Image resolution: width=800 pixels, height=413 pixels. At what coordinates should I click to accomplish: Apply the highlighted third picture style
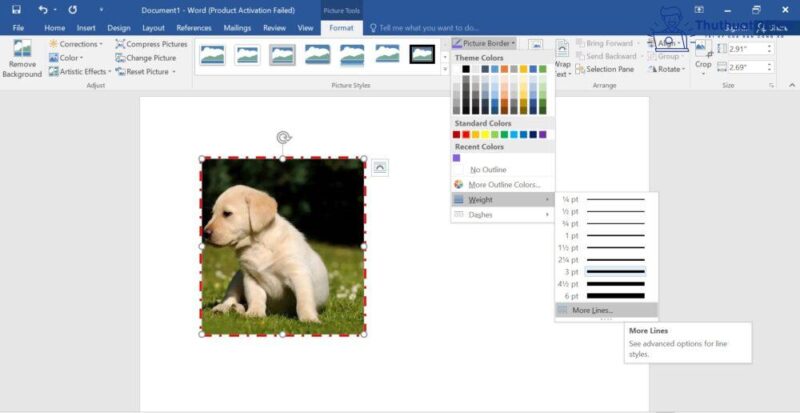pos(282,55)
